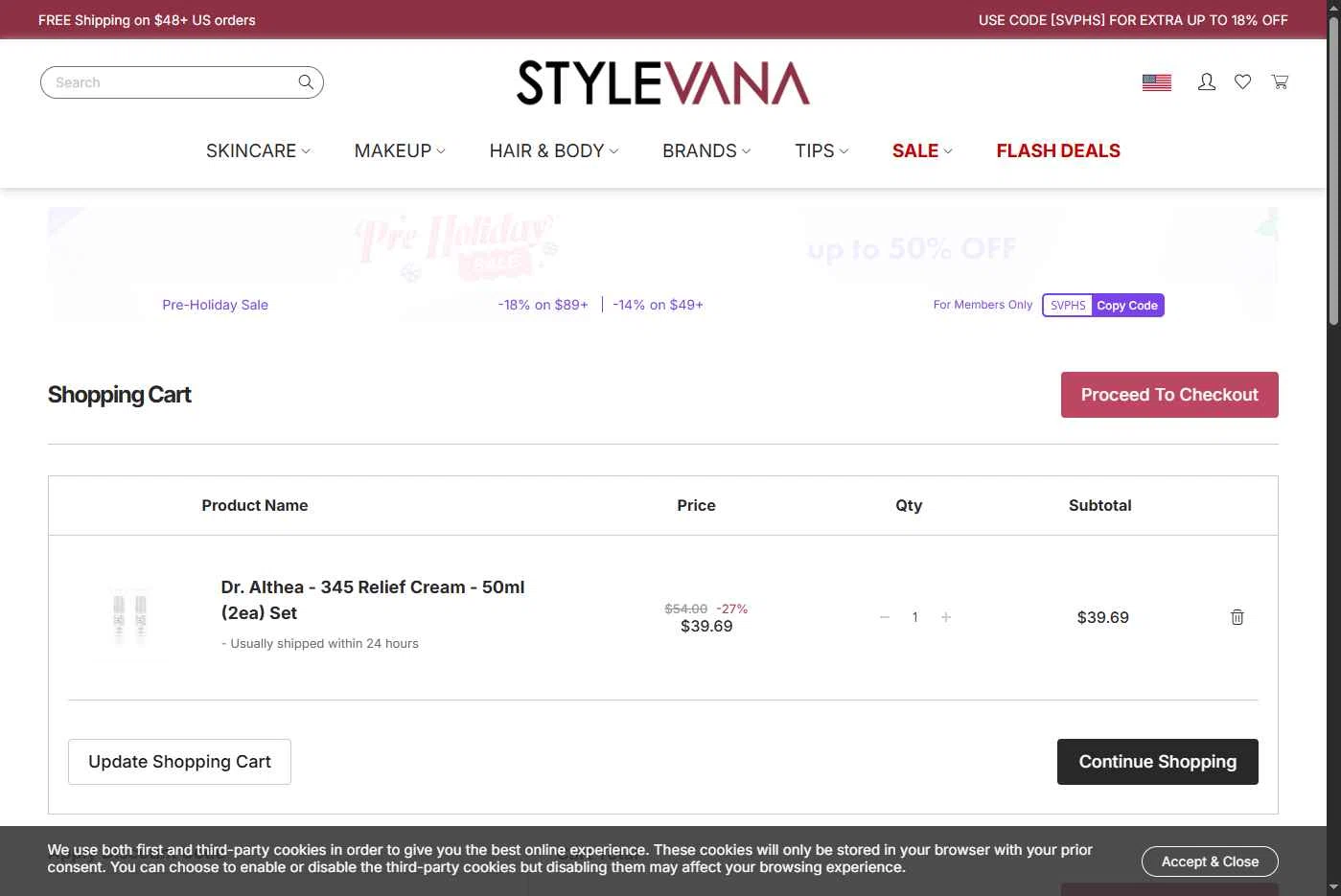Screen dimensions: 1341x896
Task: Click the search magnifier icon
Action: pyautogui.click(x=306, y=82)
